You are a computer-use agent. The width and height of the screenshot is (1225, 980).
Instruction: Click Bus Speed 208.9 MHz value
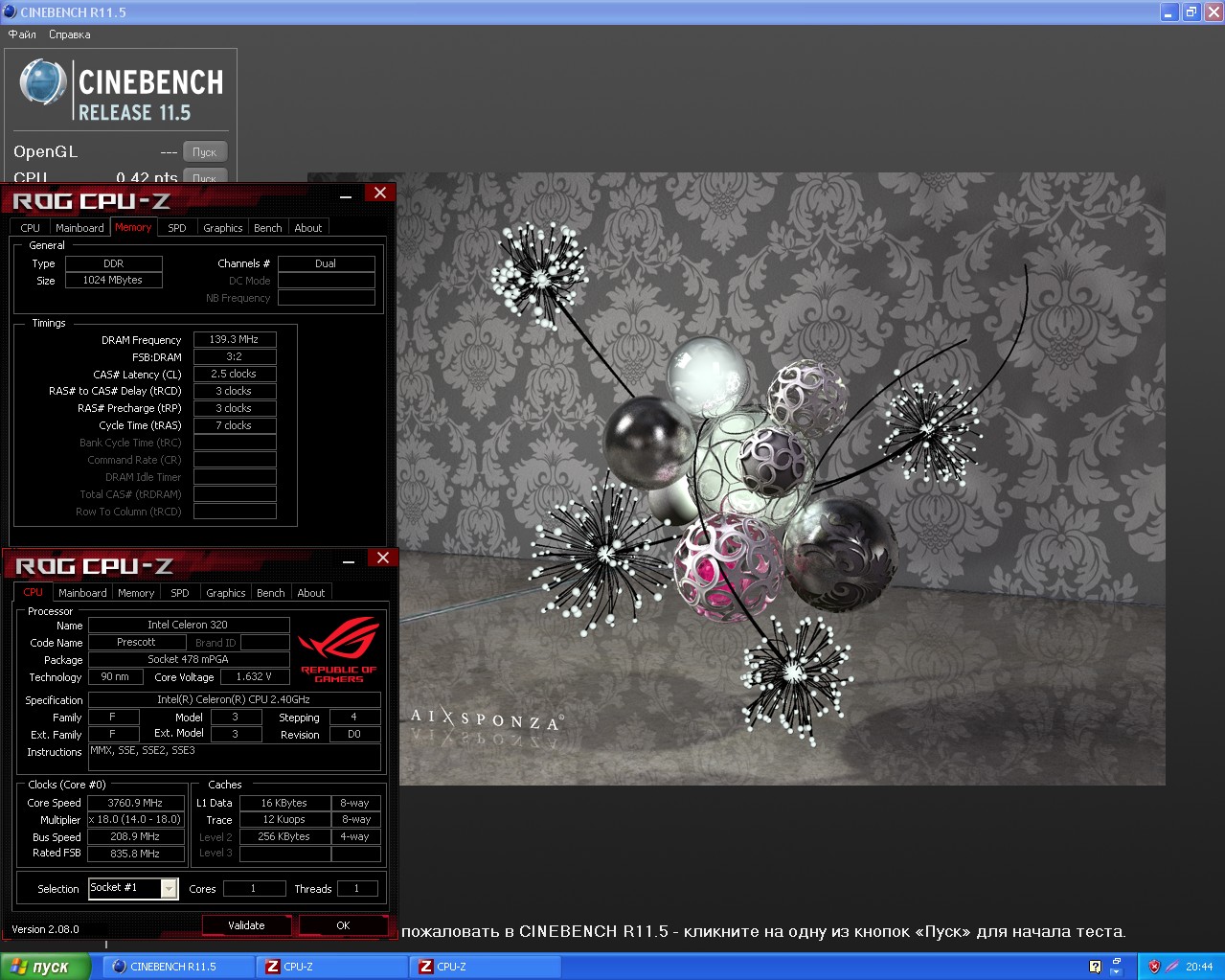(135, 836)
